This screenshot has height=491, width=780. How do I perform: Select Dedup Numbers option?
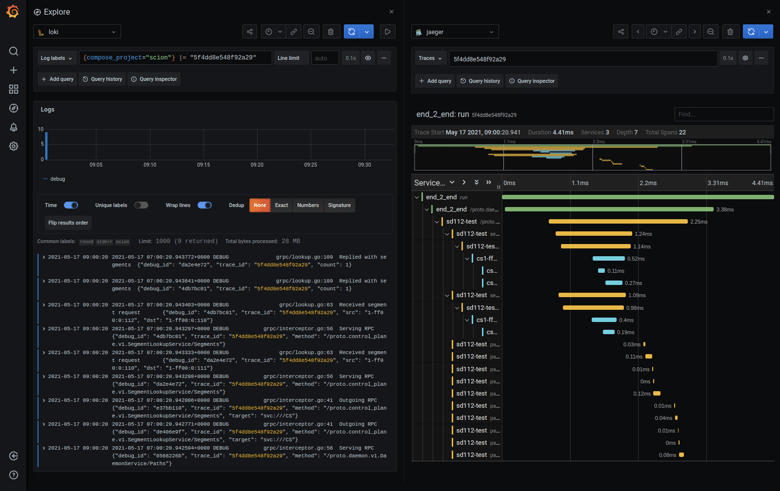(308, 205)
